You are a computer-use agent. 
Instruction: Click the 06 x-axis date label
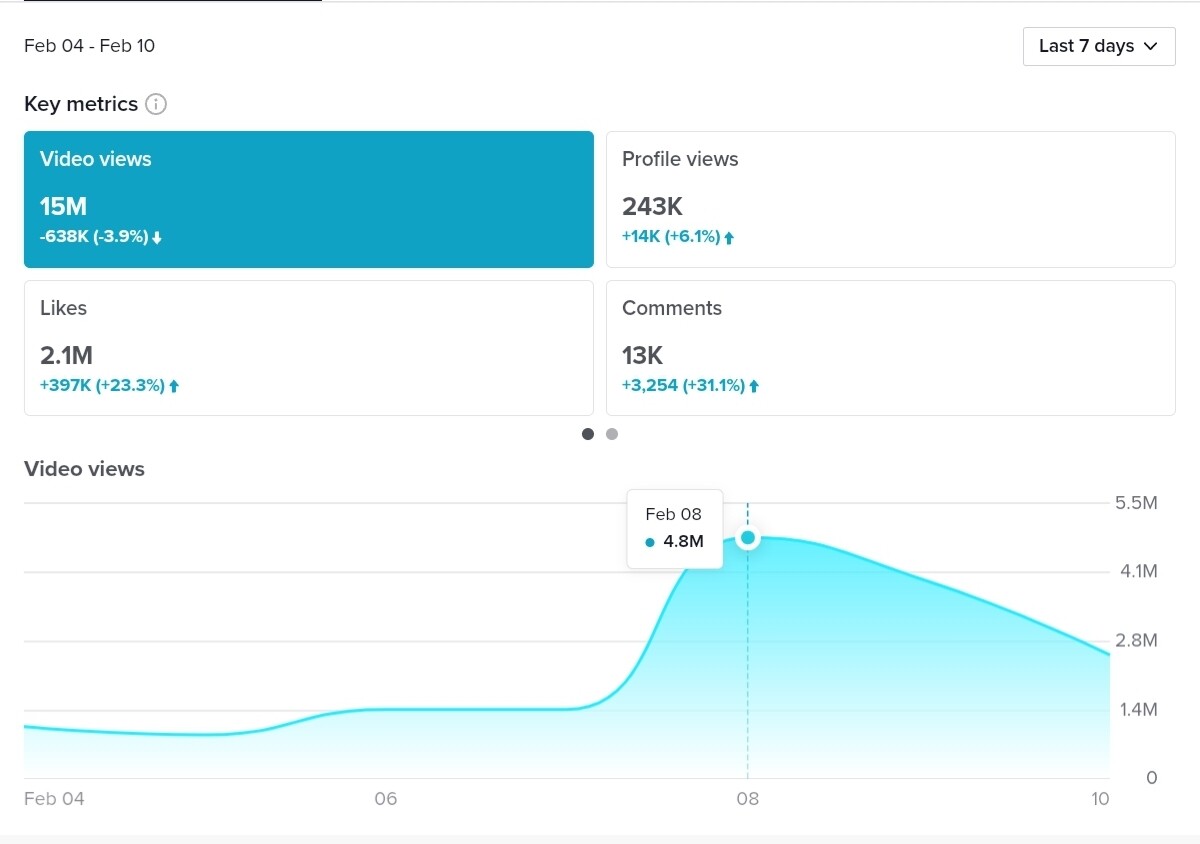[x=385, y=799]
